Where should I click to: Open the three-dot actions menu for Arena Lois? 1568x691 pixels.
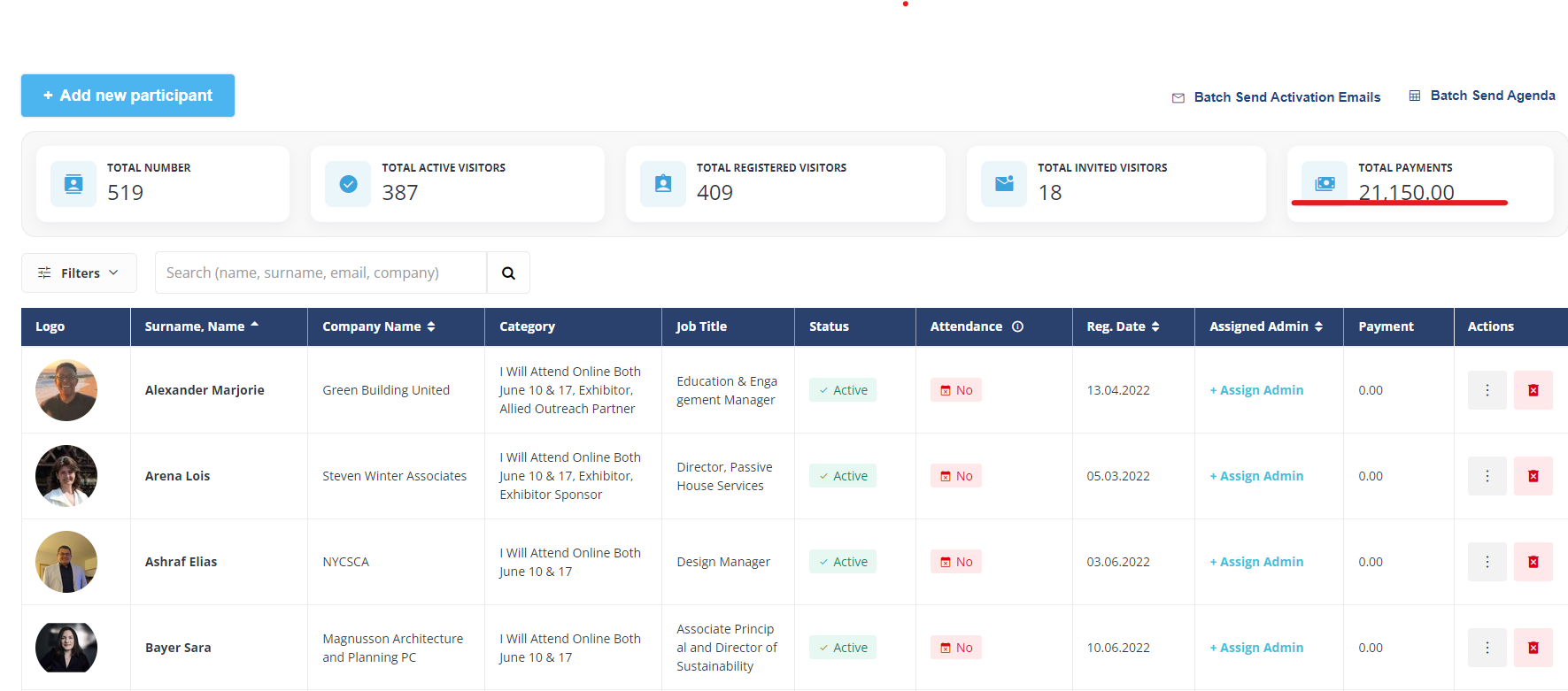click(x=1487, y=476)
